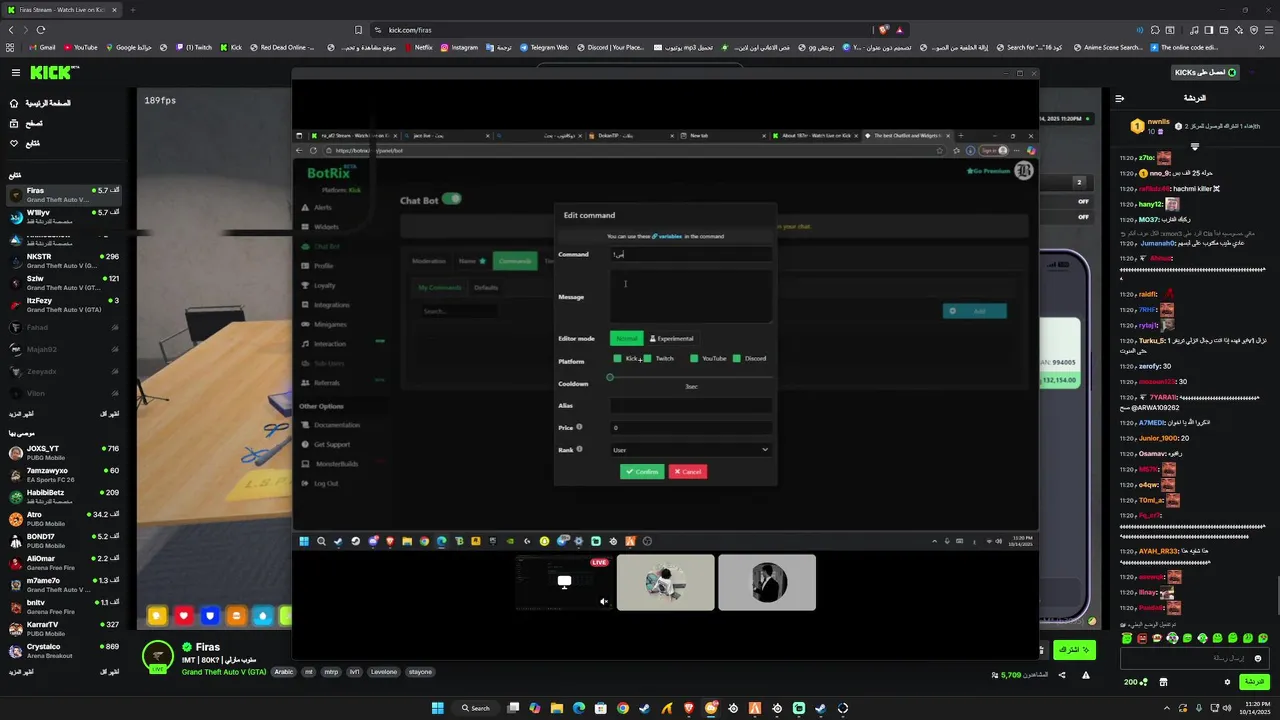The height and width of the screenshot is (720, 1280).
Task: Open the Kick shop icon below the chat
Action: [x=1163, y=682]
